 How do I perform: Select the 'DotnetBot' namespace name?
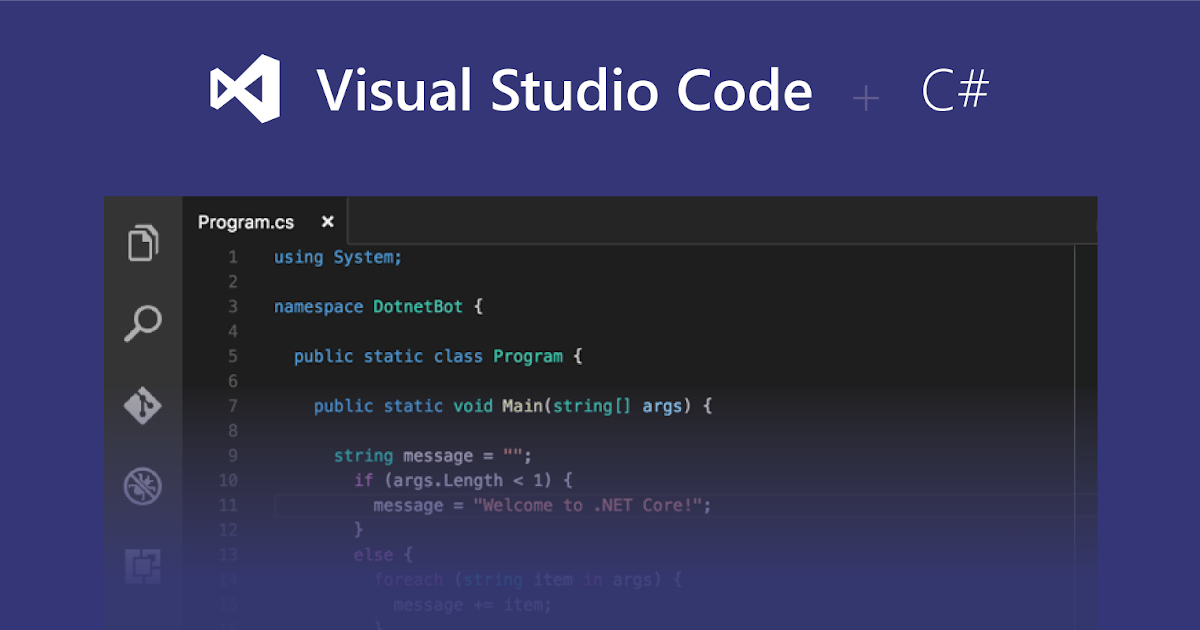click(418, 306)
